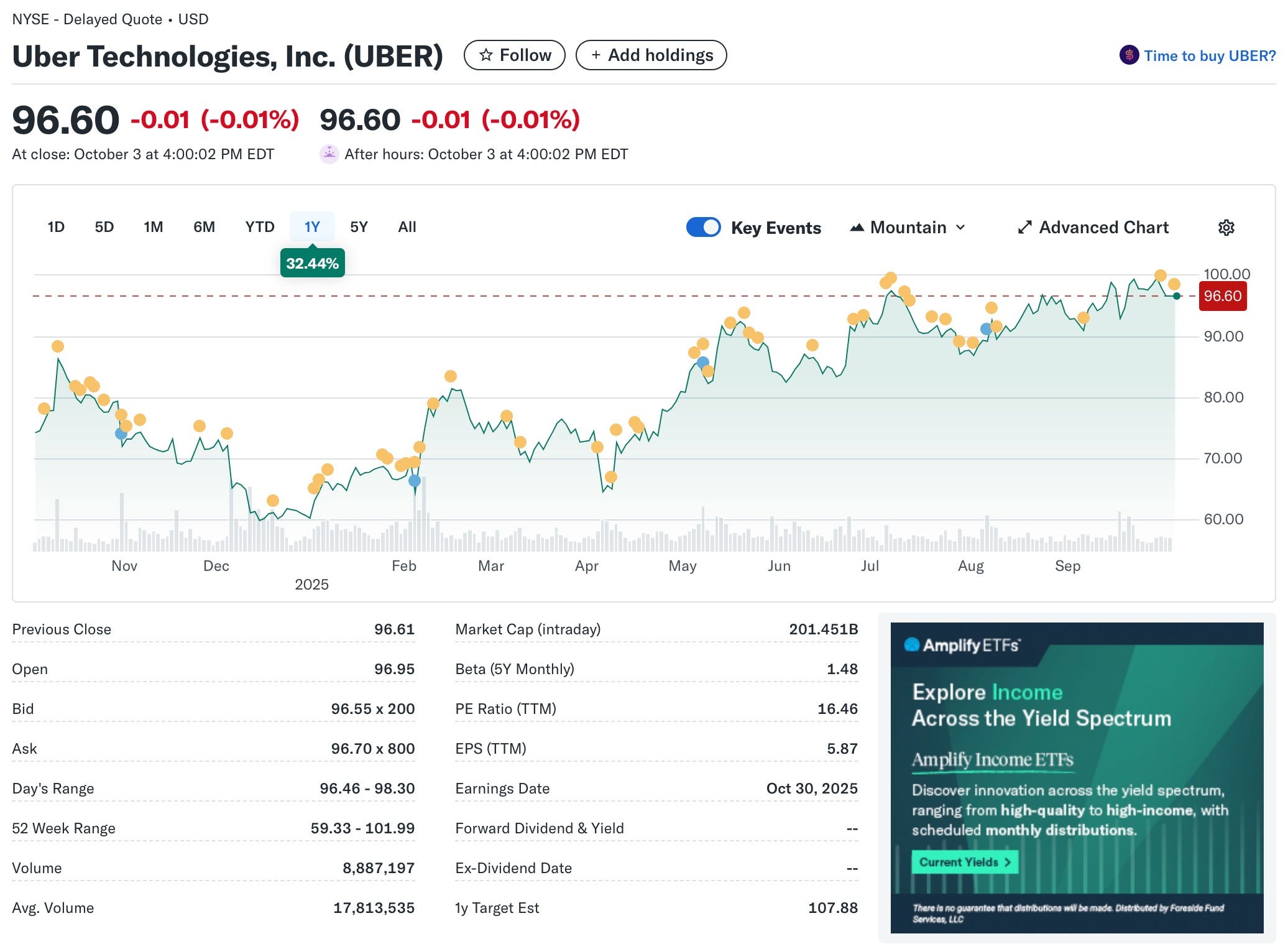Click the plus icon in Add holdings

[x=596, y=55]
